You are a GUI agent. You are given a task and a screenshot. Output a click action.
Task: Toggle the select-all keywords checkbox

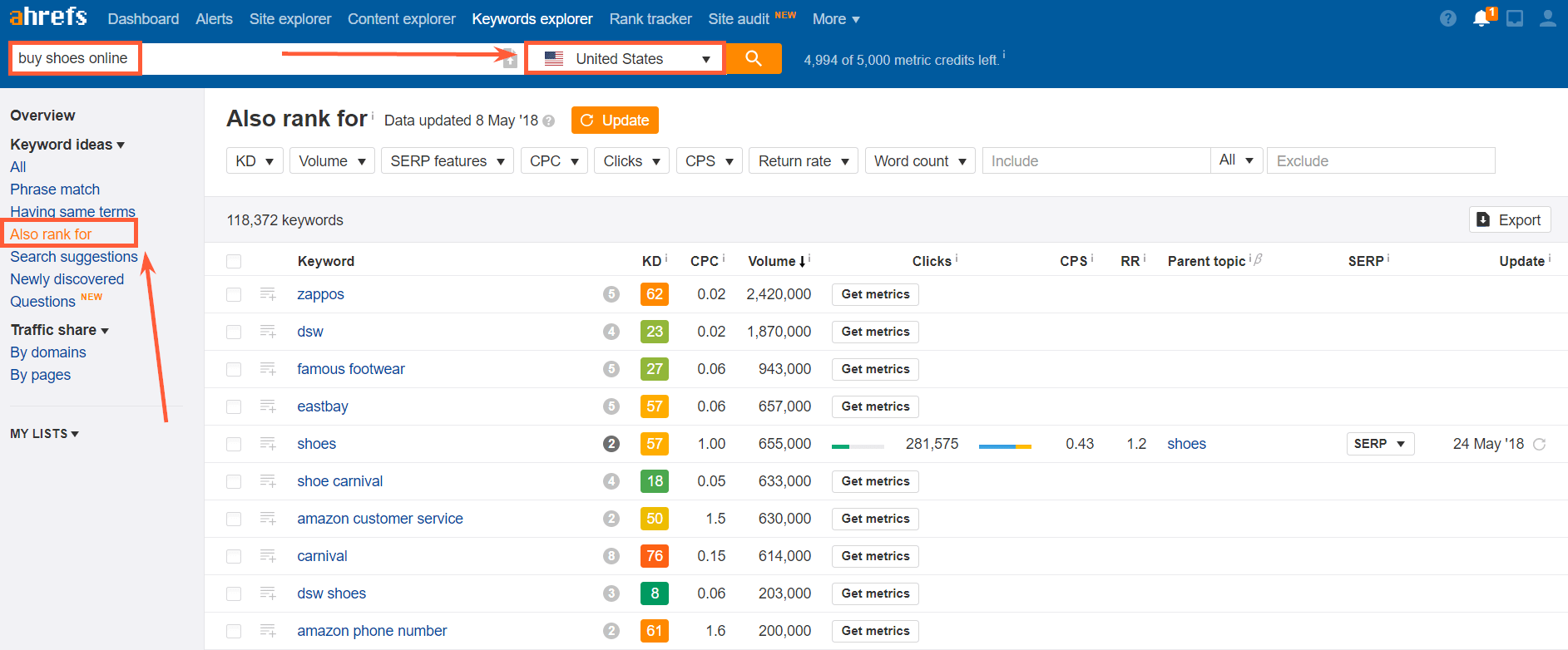point(234,262)
